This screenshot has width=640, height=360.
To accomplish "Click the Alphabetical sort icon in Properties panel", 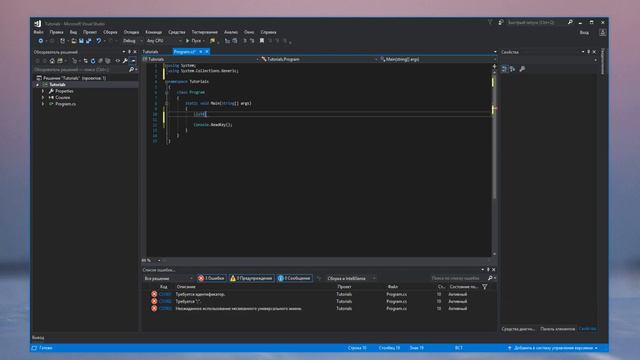I will click(x=513, y=69).
